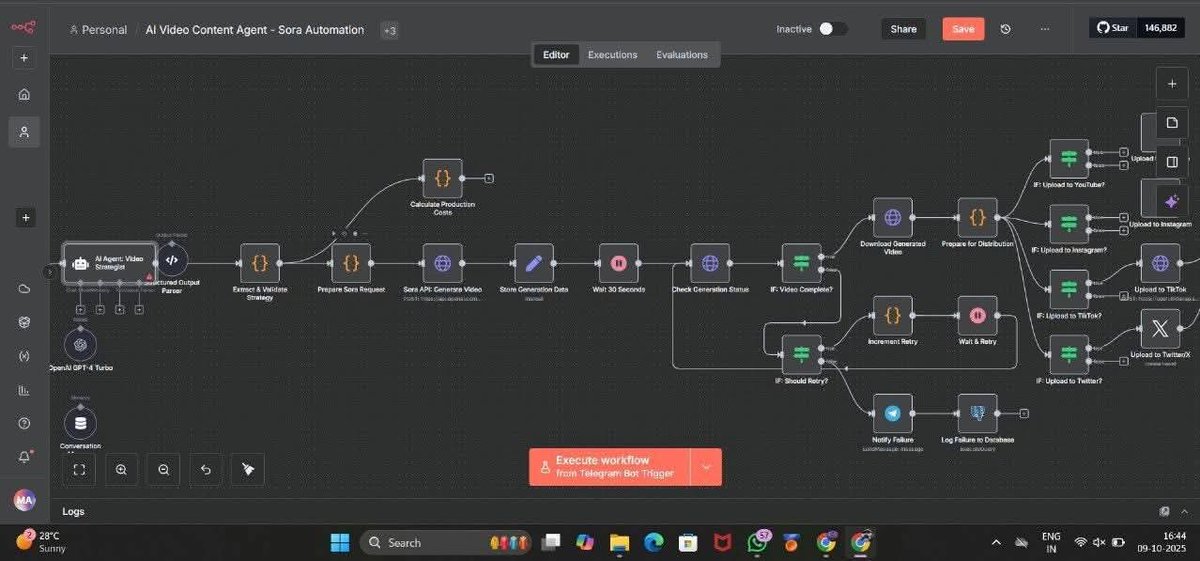Select the Conversation Memory database node

click(x=80, y=422)
